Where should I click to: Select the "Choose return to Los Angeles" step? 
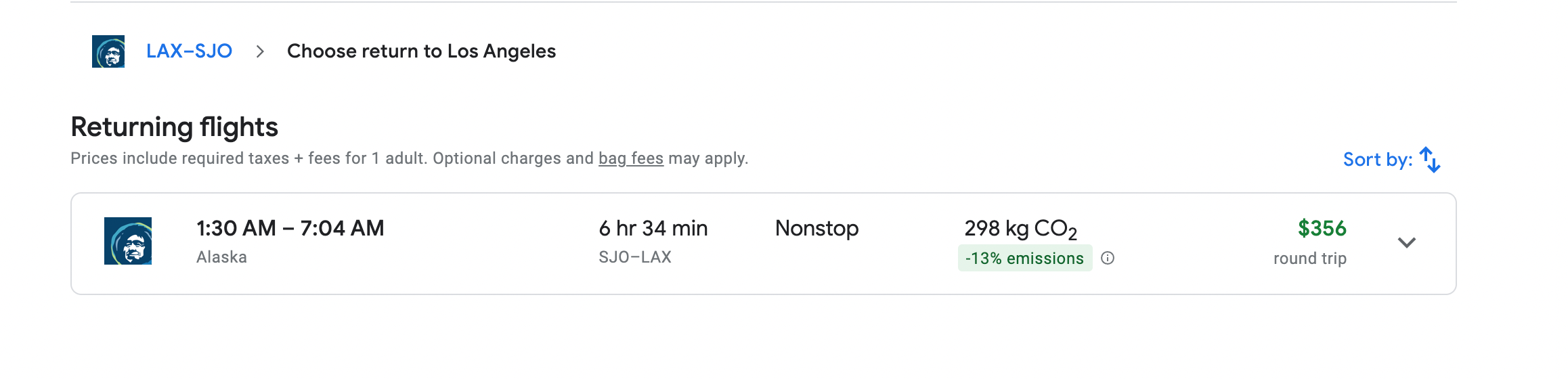[x=421, y=51]
